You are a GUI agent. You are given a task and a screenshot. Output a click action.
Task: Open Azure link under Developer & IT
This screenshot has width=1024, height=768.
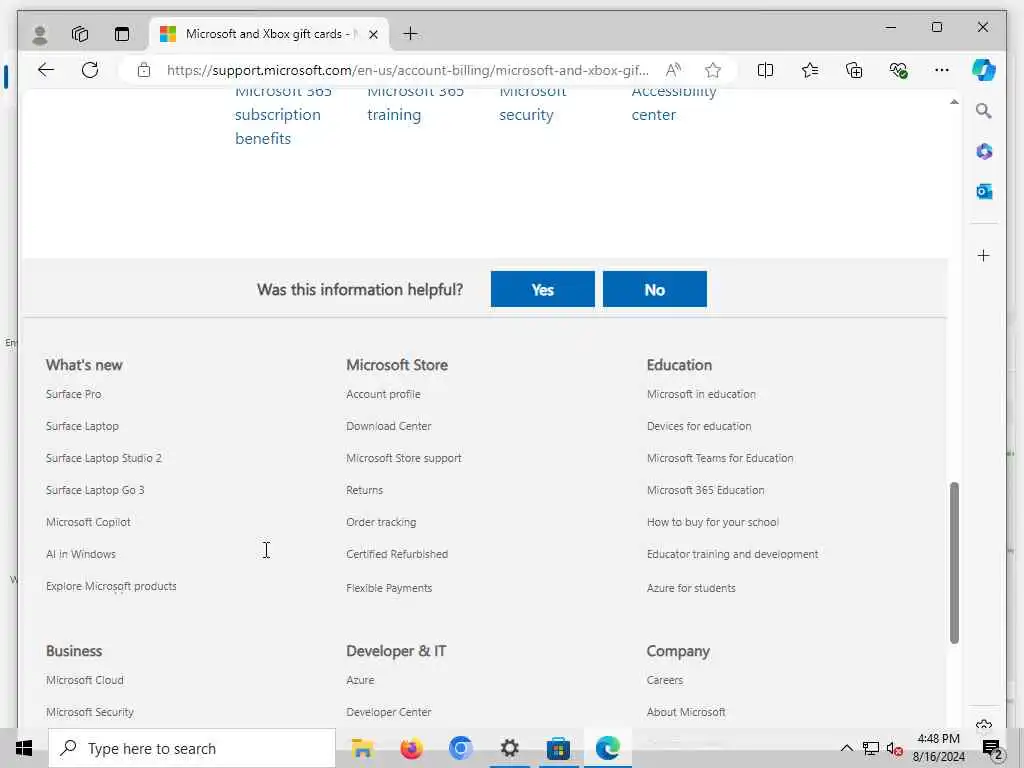pos(360,680)
